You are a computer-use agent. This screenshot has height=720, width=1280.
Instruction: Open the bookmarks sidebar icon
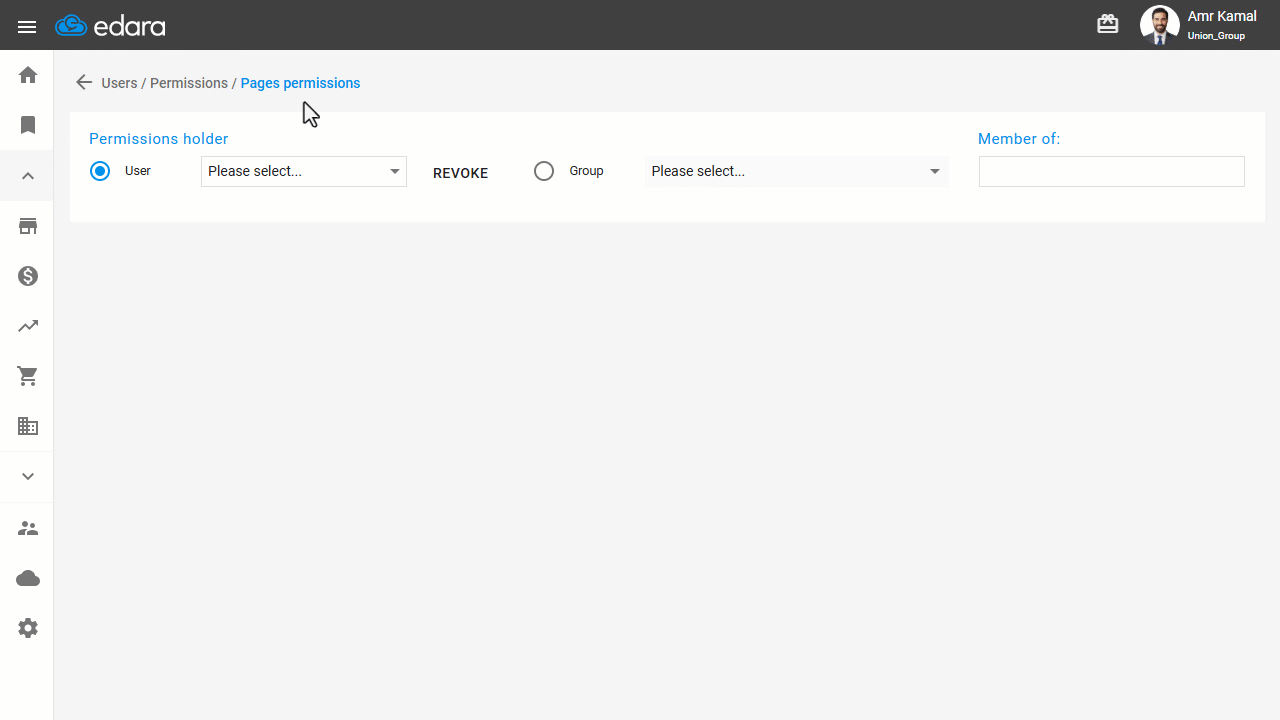tap(28, 125)
